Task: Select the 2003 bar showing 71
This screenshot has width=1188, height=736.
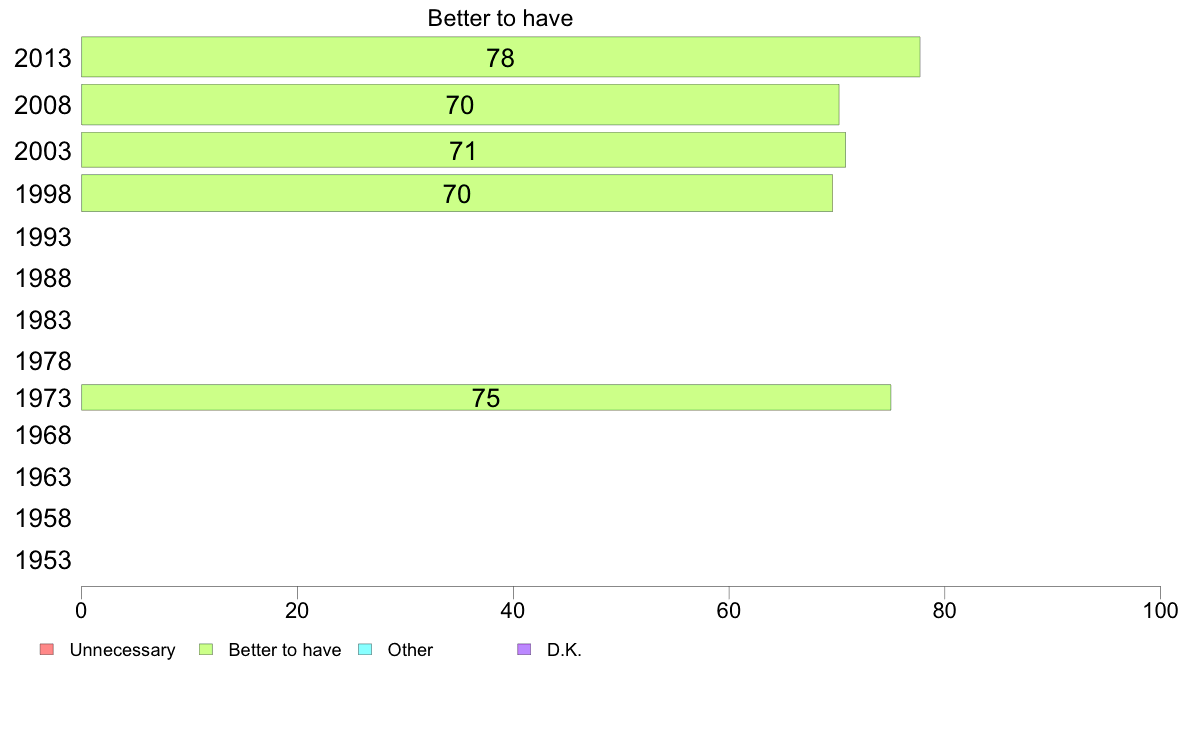Action: click(x=463, y=150)
